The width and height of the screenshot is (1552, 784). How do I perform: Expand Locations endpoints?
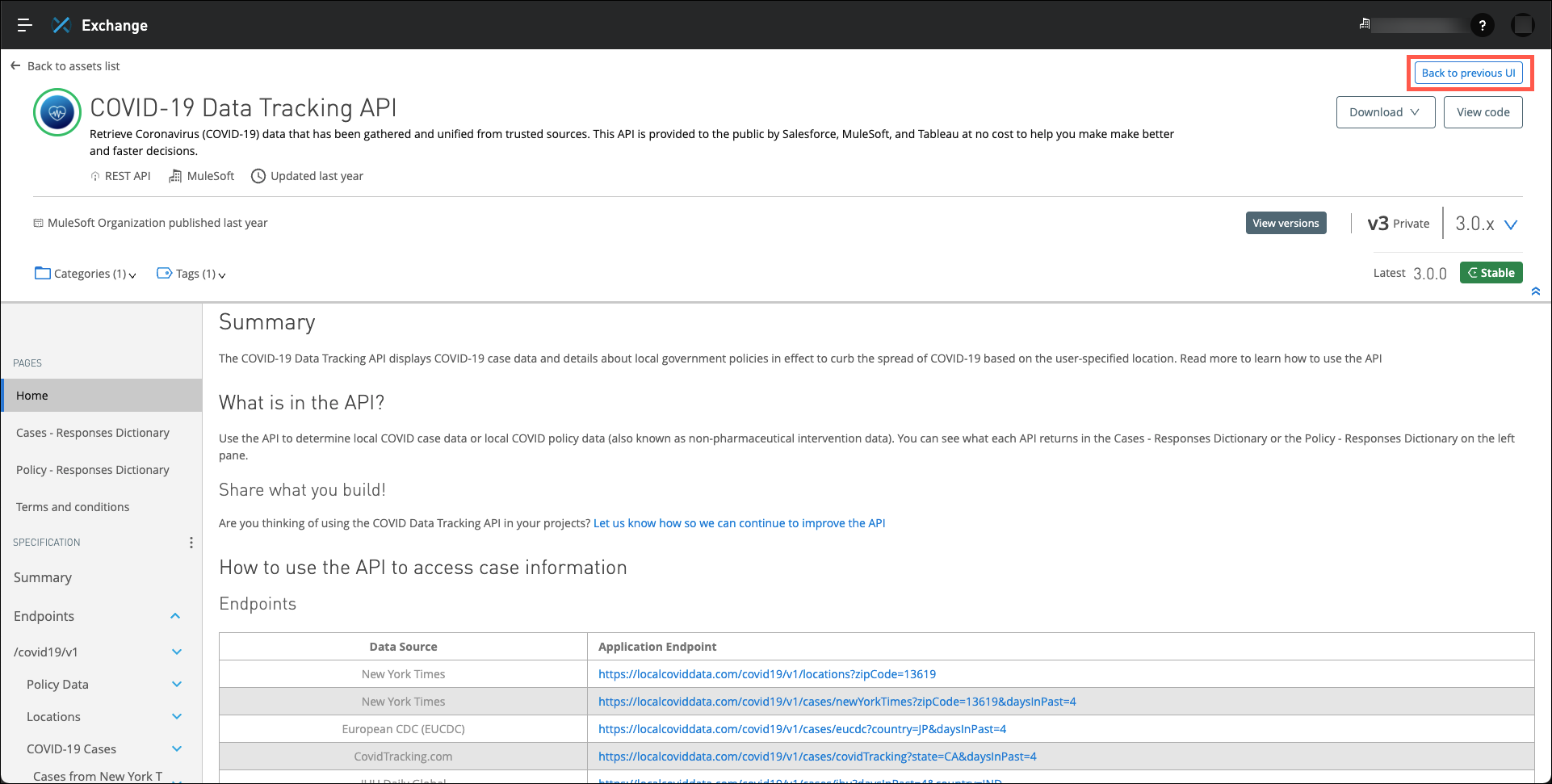point(177,716)
